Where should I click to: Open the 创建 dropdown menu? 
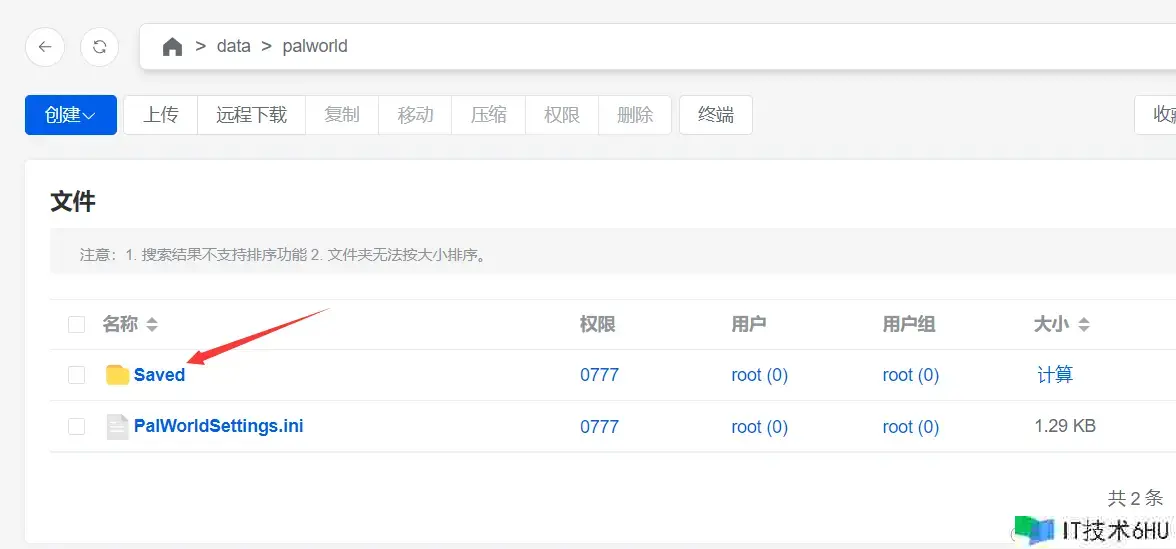(70, 115)
